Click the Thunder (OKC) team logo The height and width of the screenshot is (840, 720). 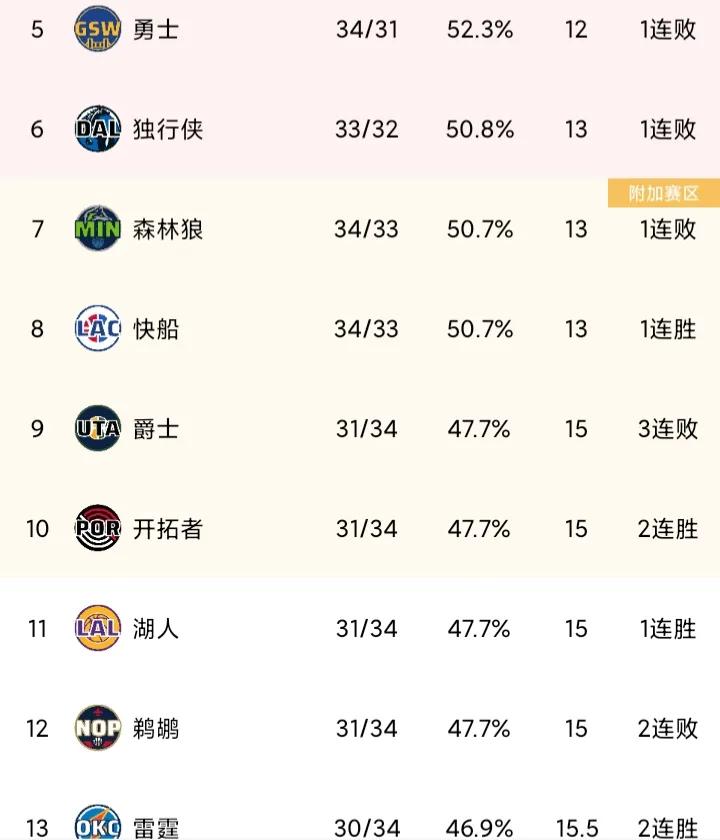point(97,825)
